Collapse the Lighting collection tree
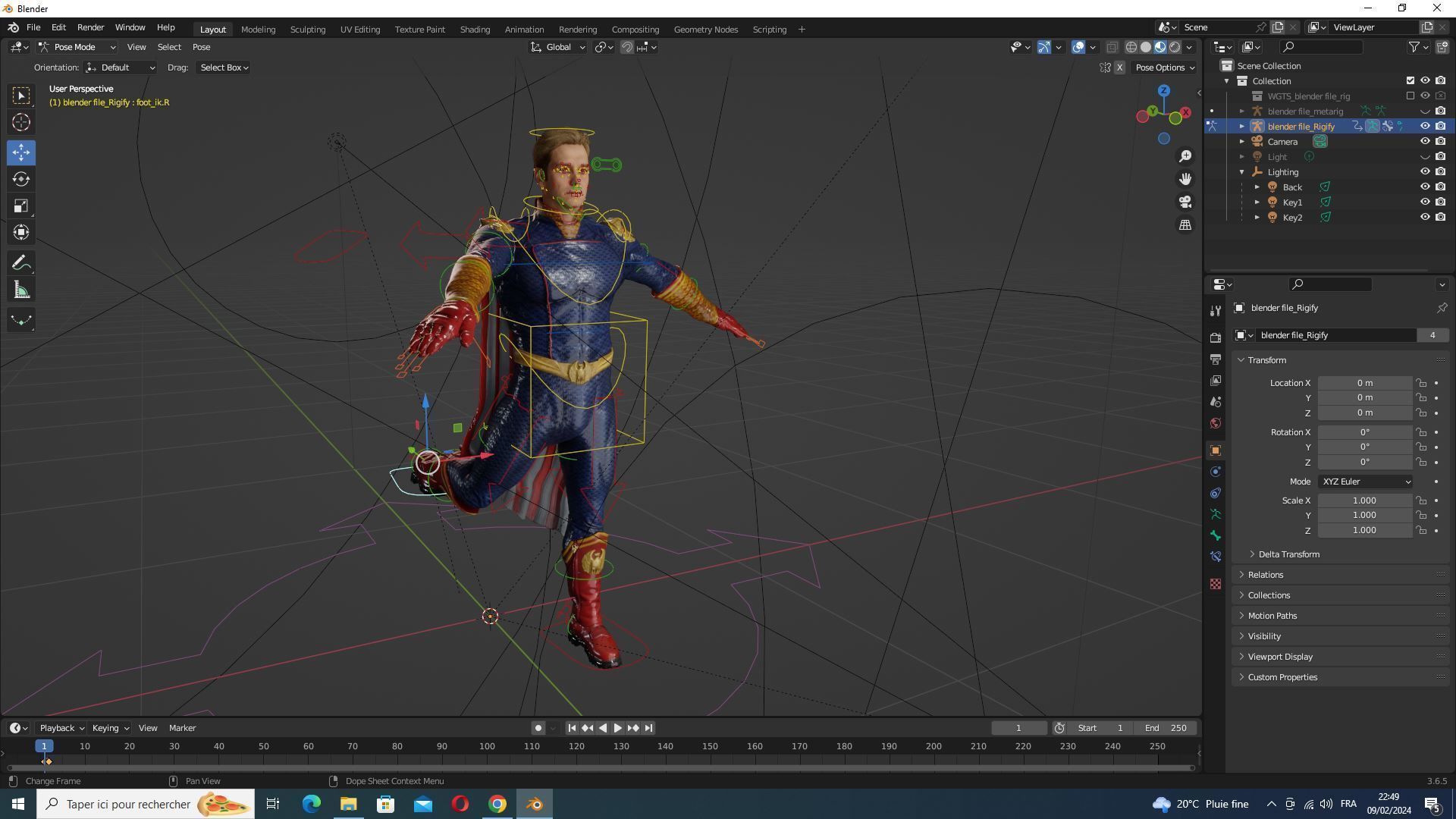The height and width of the screenshot is (819, 1456). (x=1242, y=172)
